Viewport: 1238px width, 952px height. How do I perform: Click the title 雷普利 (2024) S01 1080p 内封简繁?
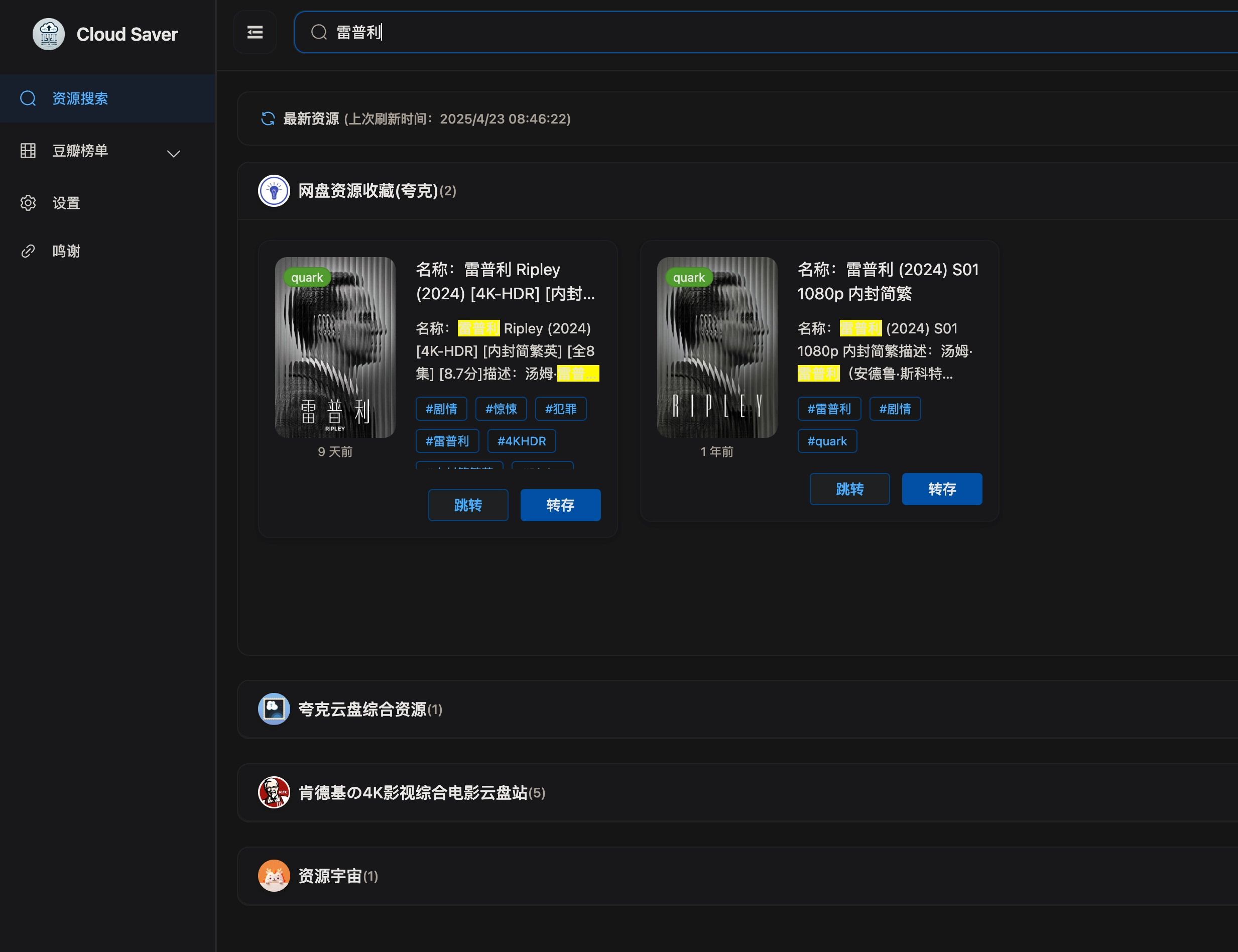tap(888, 282)
